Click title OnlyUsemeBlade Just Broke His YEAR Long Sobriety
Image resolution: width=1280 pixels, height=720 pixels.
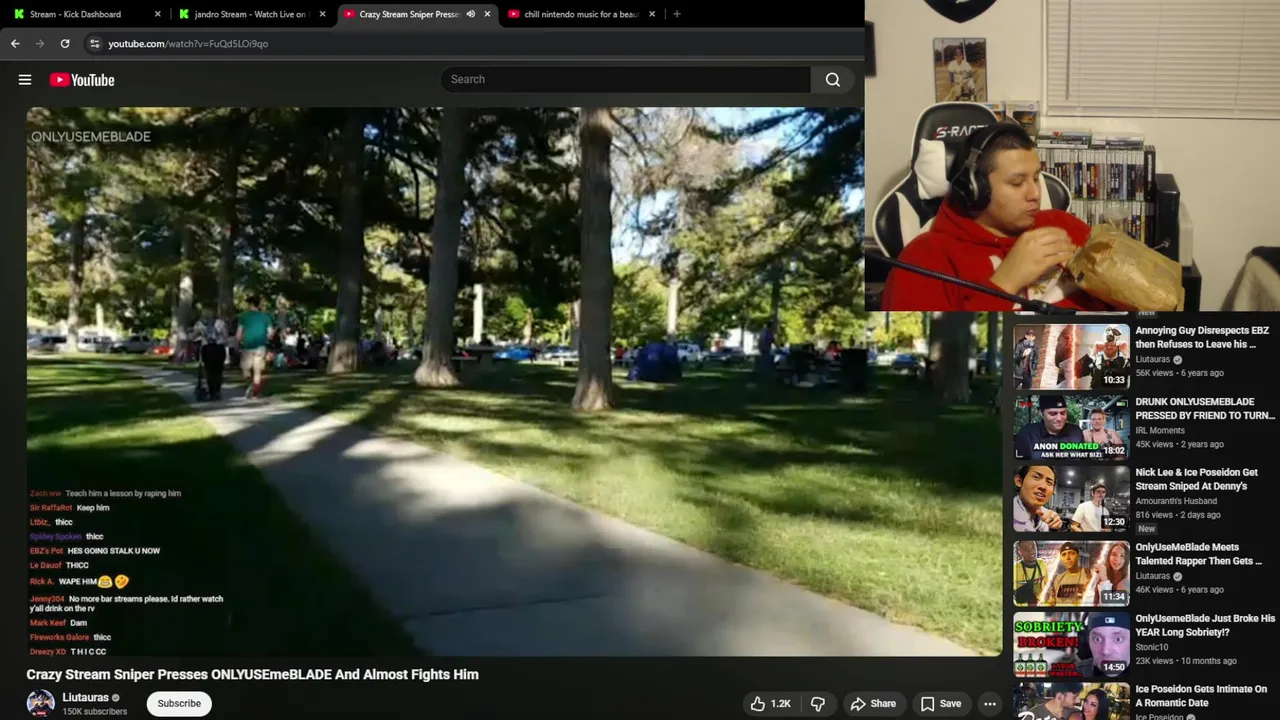[x=1205, y=625]
